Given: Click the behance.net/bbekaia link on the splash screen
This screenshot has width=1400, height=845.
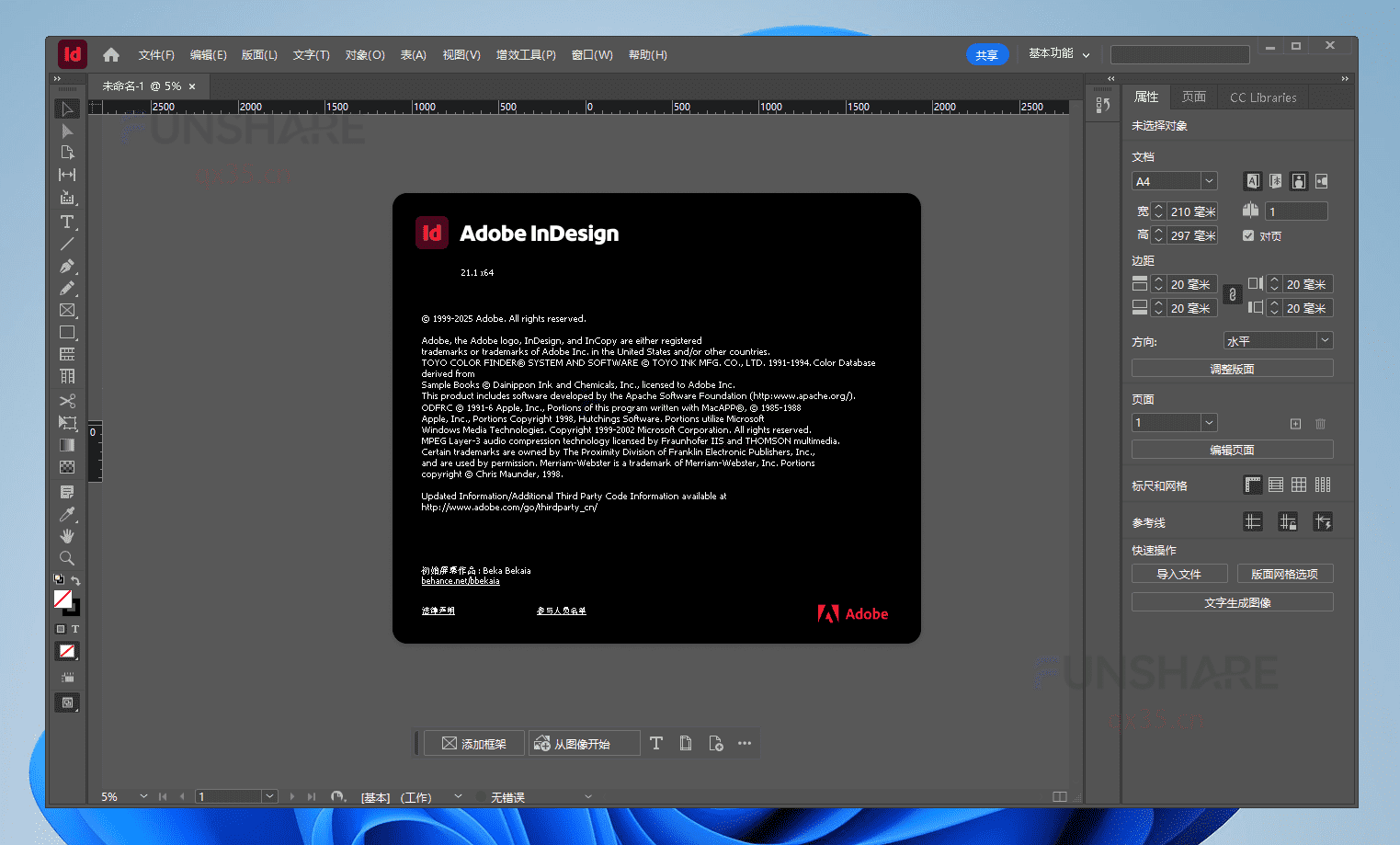Looking at the screenshot, I should [460, 580].
